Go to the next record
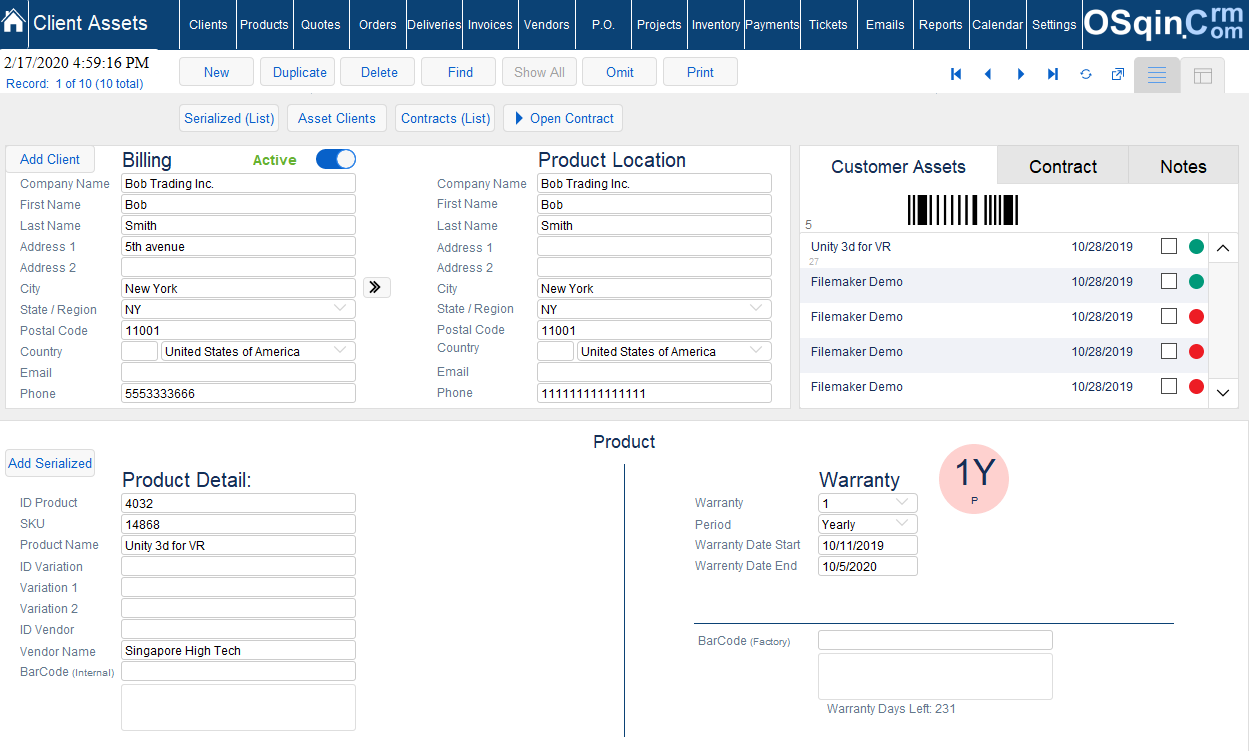Viewport: 1249px width, 751px height. 1021,74
